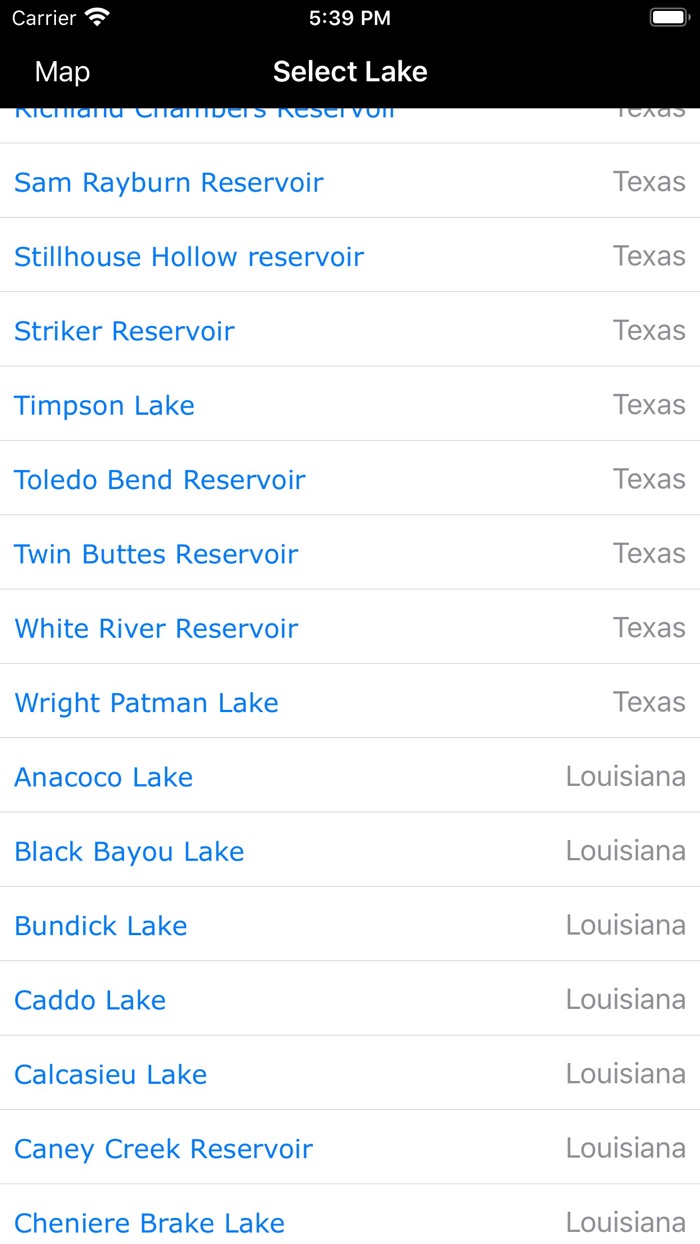Viewport: 700px width, 1244px height.
Task: Select Stillhouse Hollow reservoir
Action: (x=189, y=256)
